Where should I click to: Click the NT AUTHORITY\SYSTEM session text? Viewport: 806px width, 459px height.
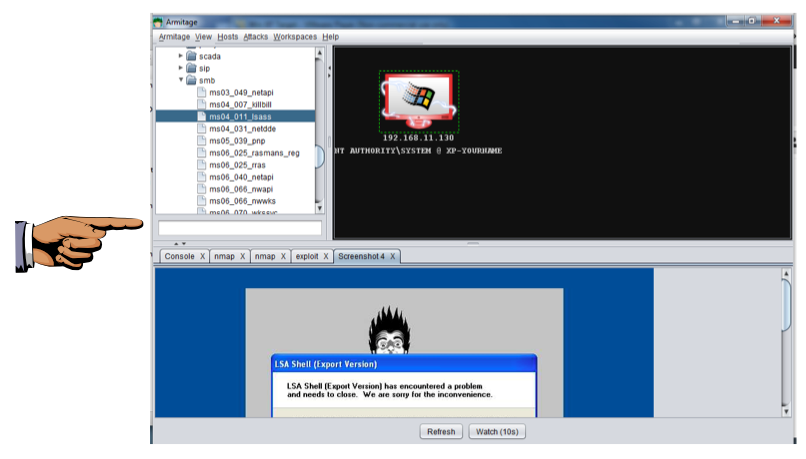tap(418, 151)
